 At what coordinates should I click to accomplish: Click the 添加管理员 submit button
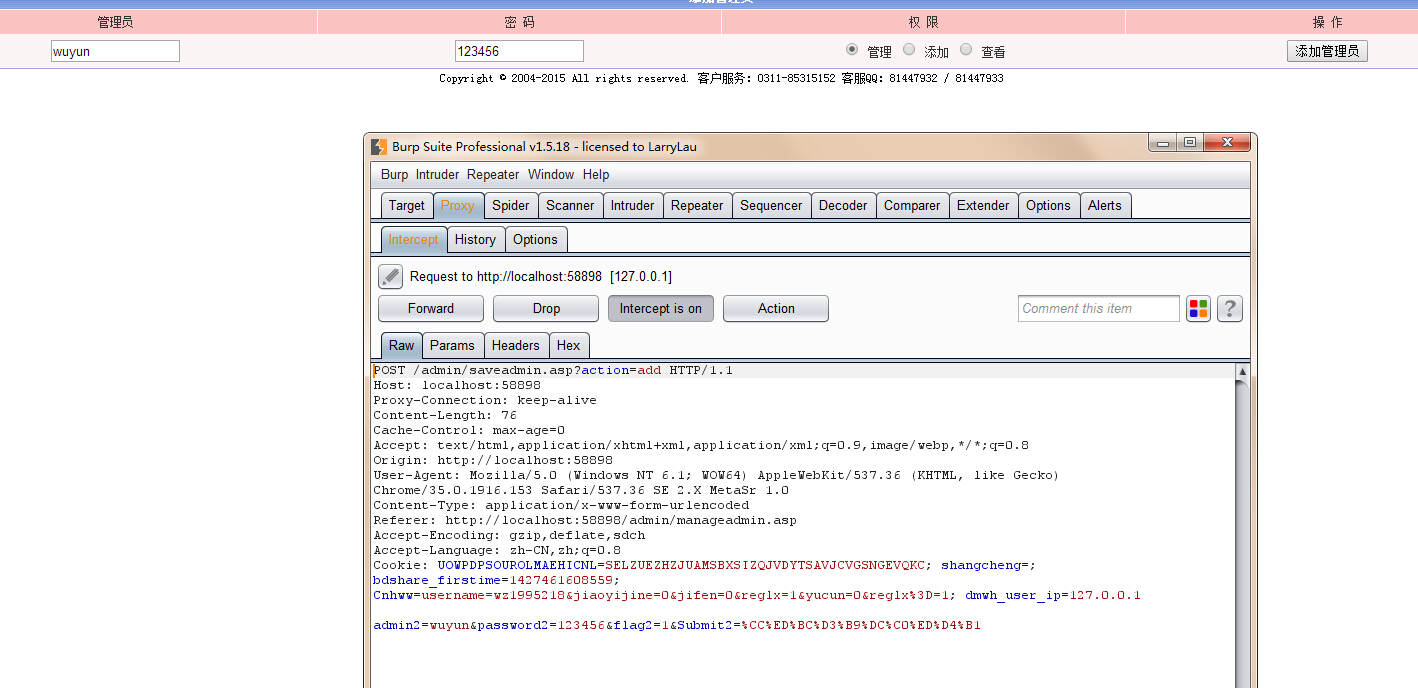point(1327,51)
